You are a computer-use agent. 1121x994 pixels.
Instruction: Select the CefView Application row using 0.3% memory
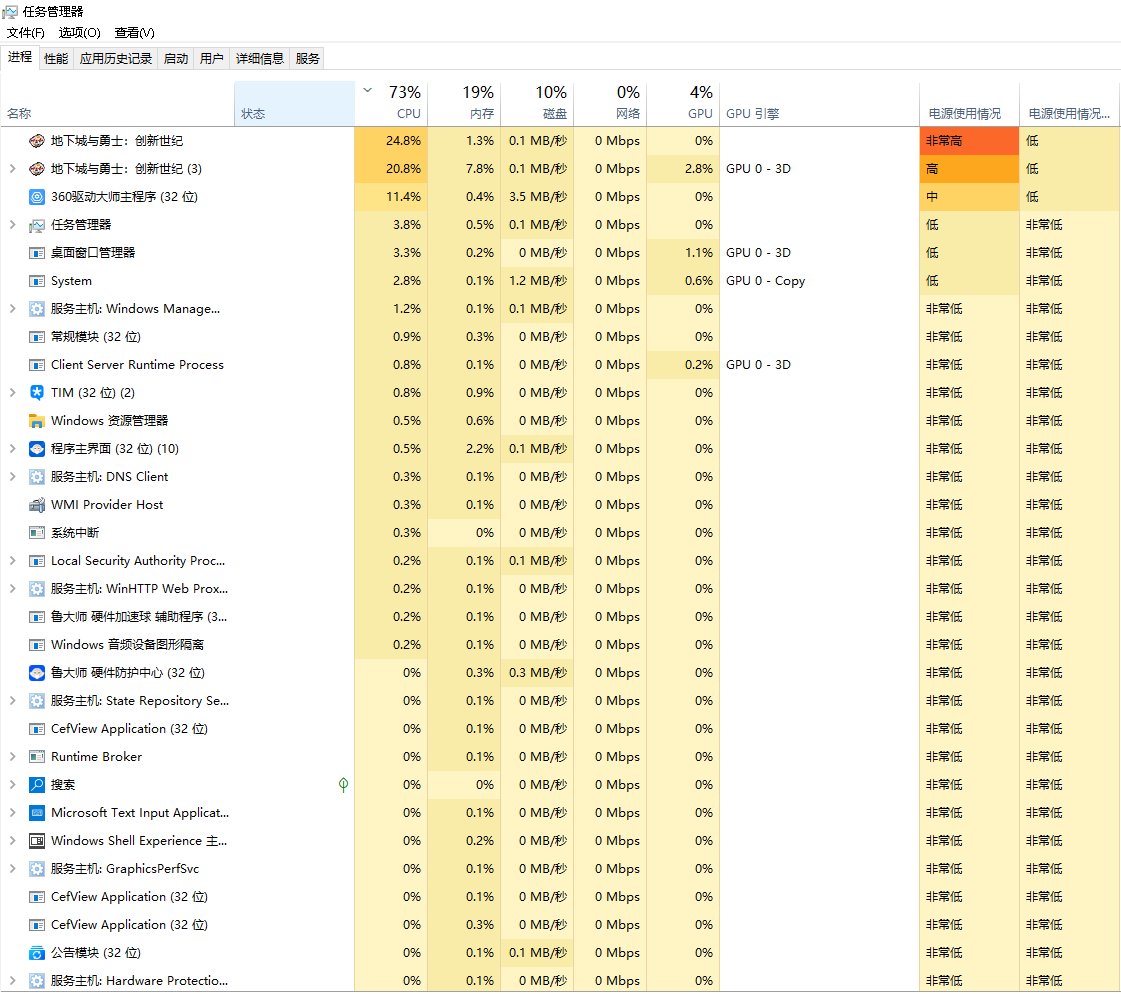click(x=560, y=925)
